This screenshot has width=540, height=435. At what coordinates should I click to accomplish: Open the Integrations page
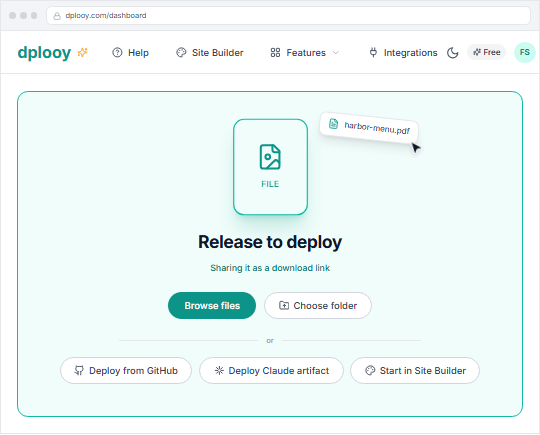pyautogui.click(x=403, y=53)
